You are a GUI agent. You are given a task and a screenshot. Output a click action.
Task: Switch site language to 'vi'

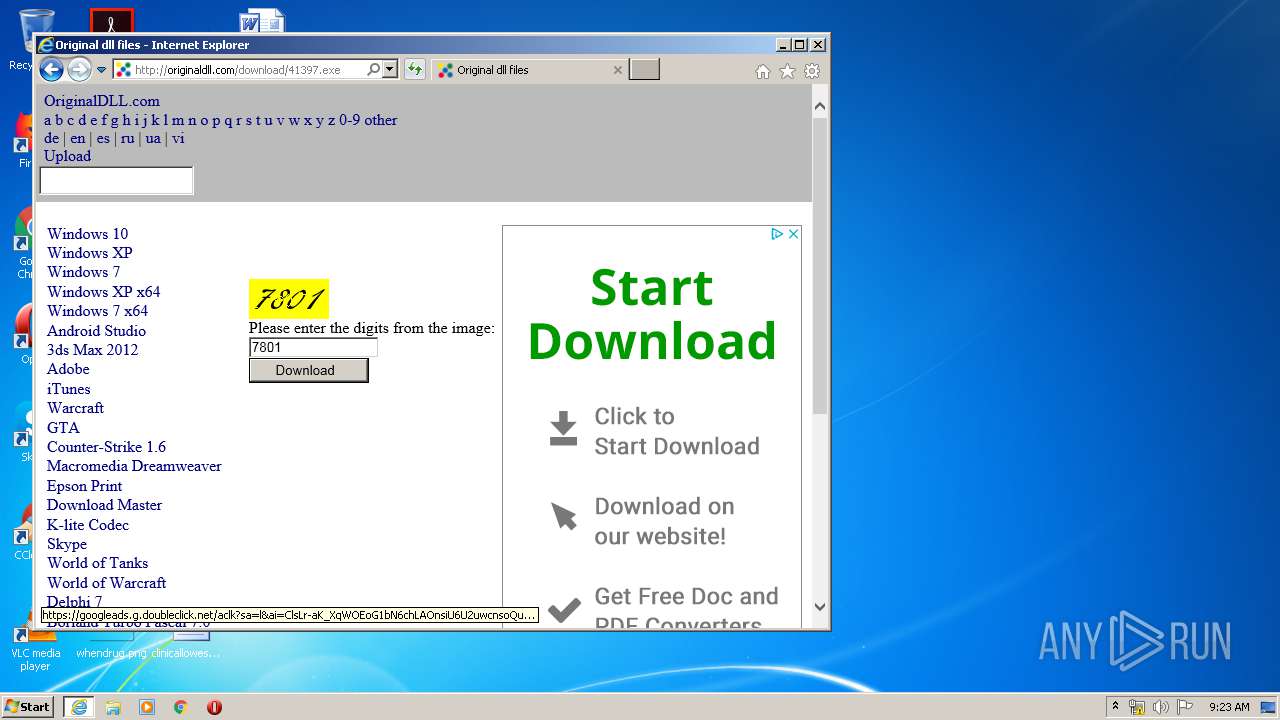[x=178, y=138]
